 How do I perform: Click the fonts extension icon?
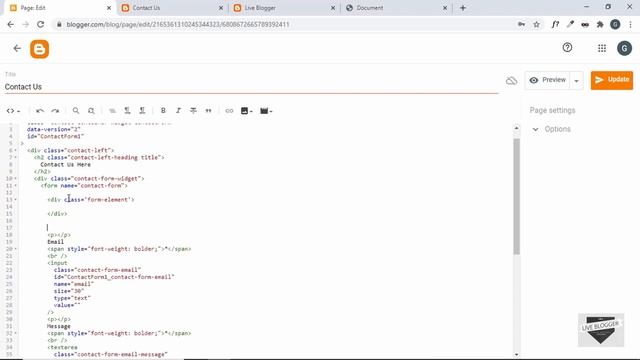tap(555, 24)
